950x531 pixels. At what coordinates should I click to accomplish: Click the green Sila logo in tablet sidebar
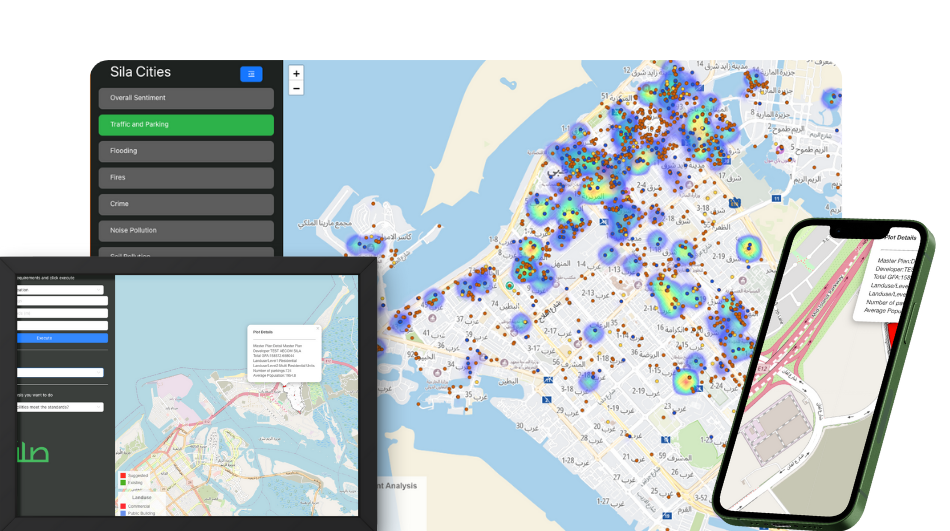pyautogui.click(x=33, y=452)
